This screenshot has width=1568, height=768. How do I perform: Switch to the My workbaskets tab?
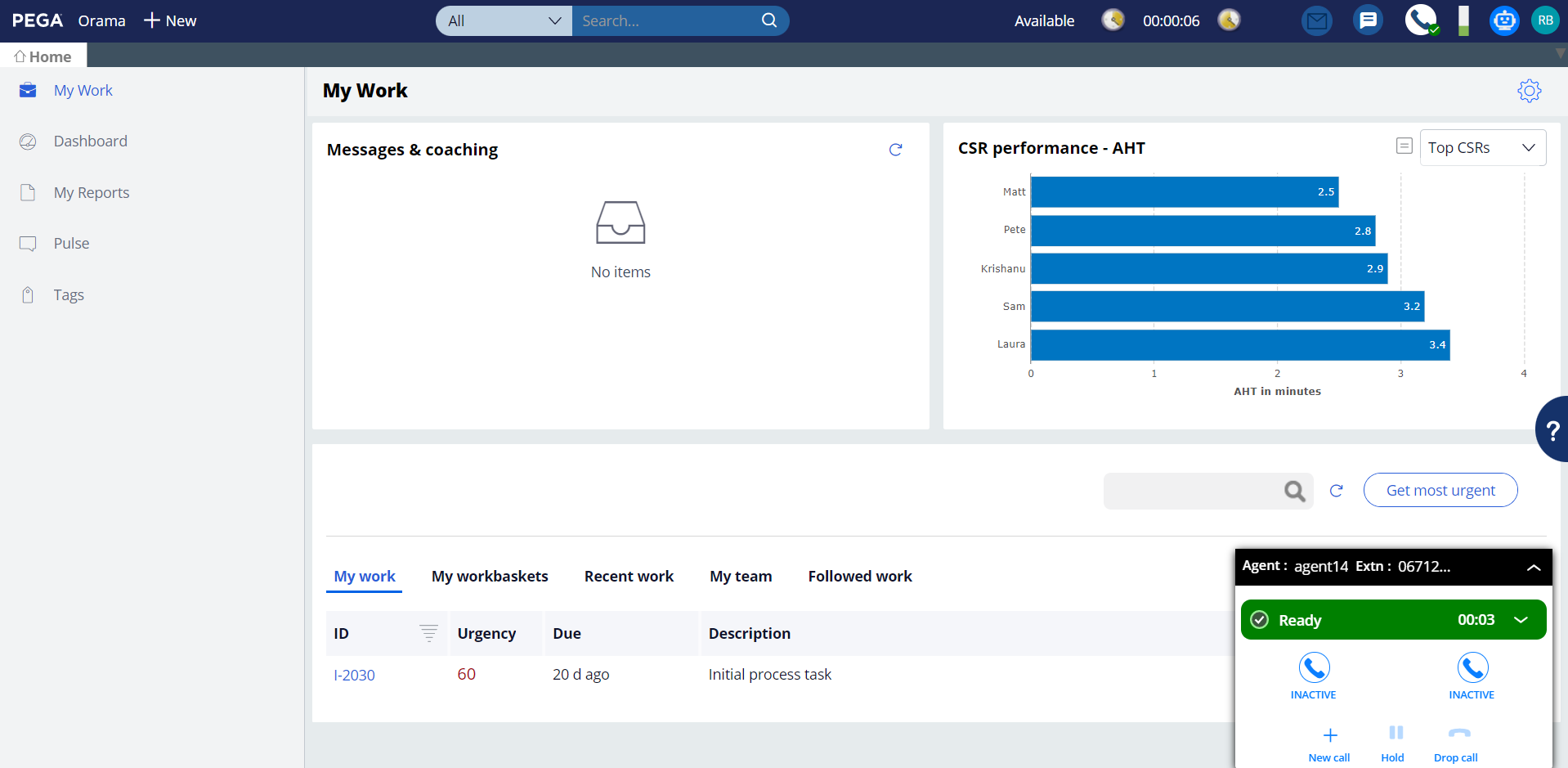pos(490,577)
